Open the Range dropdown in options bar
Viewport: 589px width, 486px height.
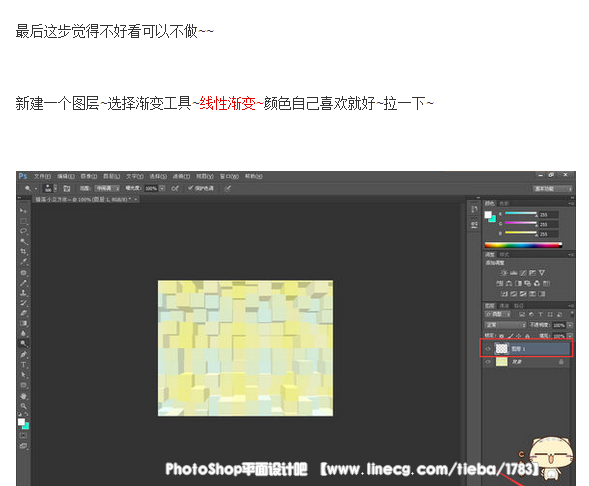pyautogui.click(x=107, y=188)
